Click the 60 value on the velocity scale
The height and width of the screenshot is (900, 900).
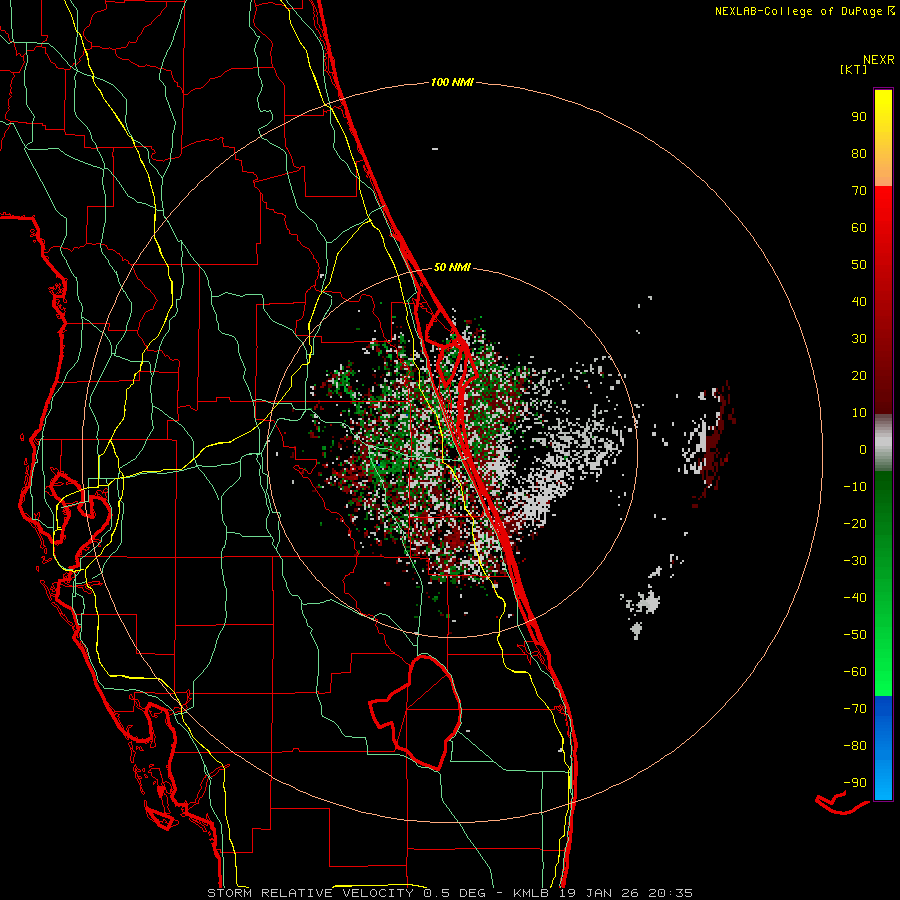point(859,227)
